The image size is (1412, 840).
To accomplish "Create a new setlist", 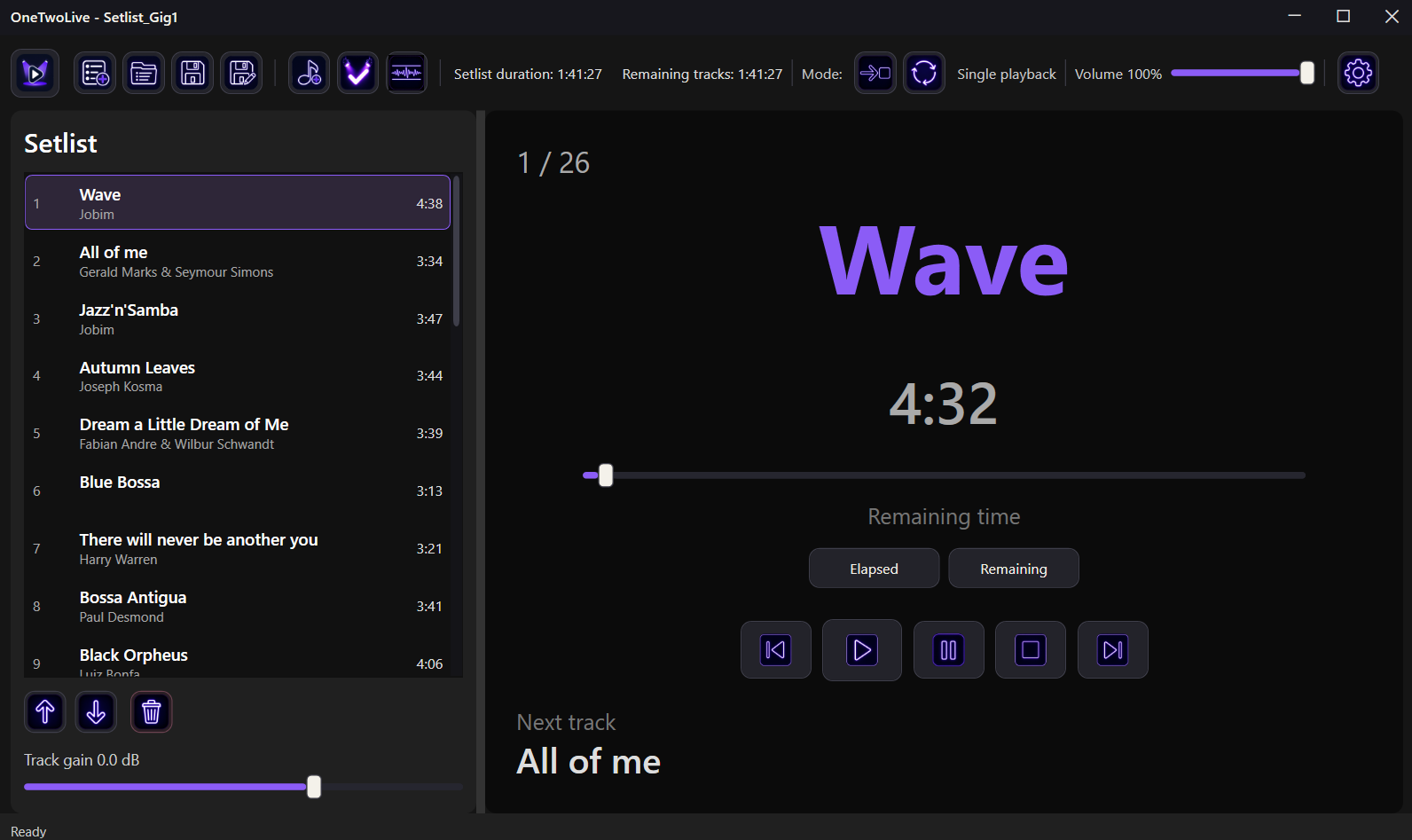I will tap(95, 73).
